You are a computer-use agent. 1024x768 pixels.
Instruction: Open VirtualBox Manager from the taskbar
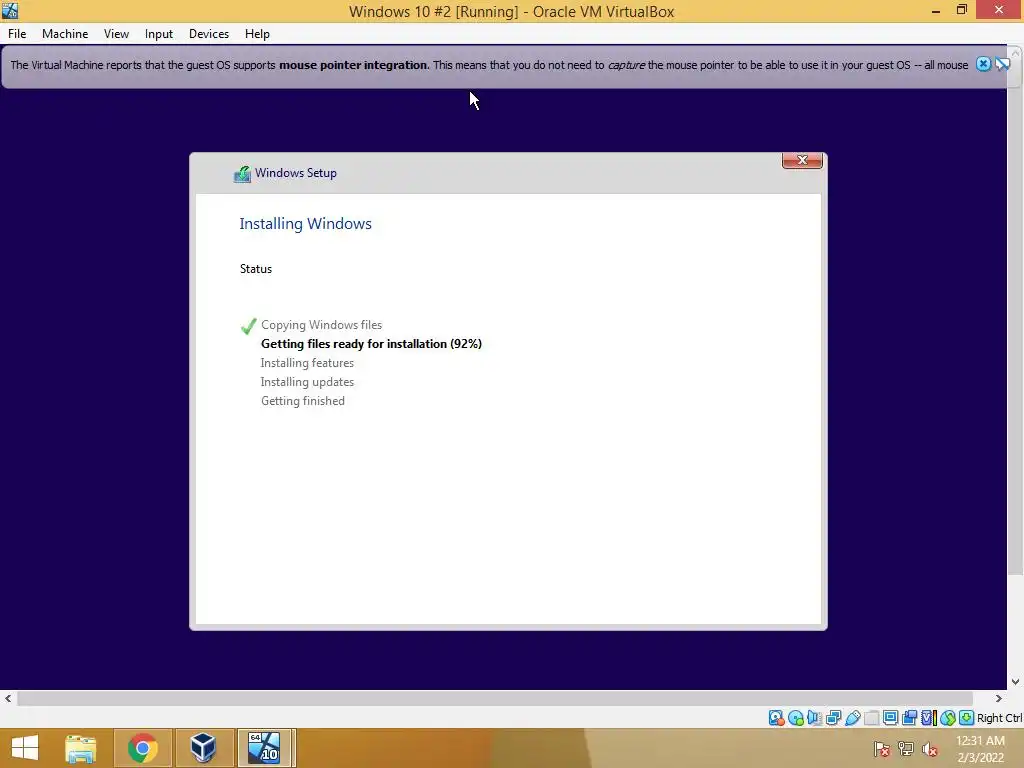tap(203, 748)
